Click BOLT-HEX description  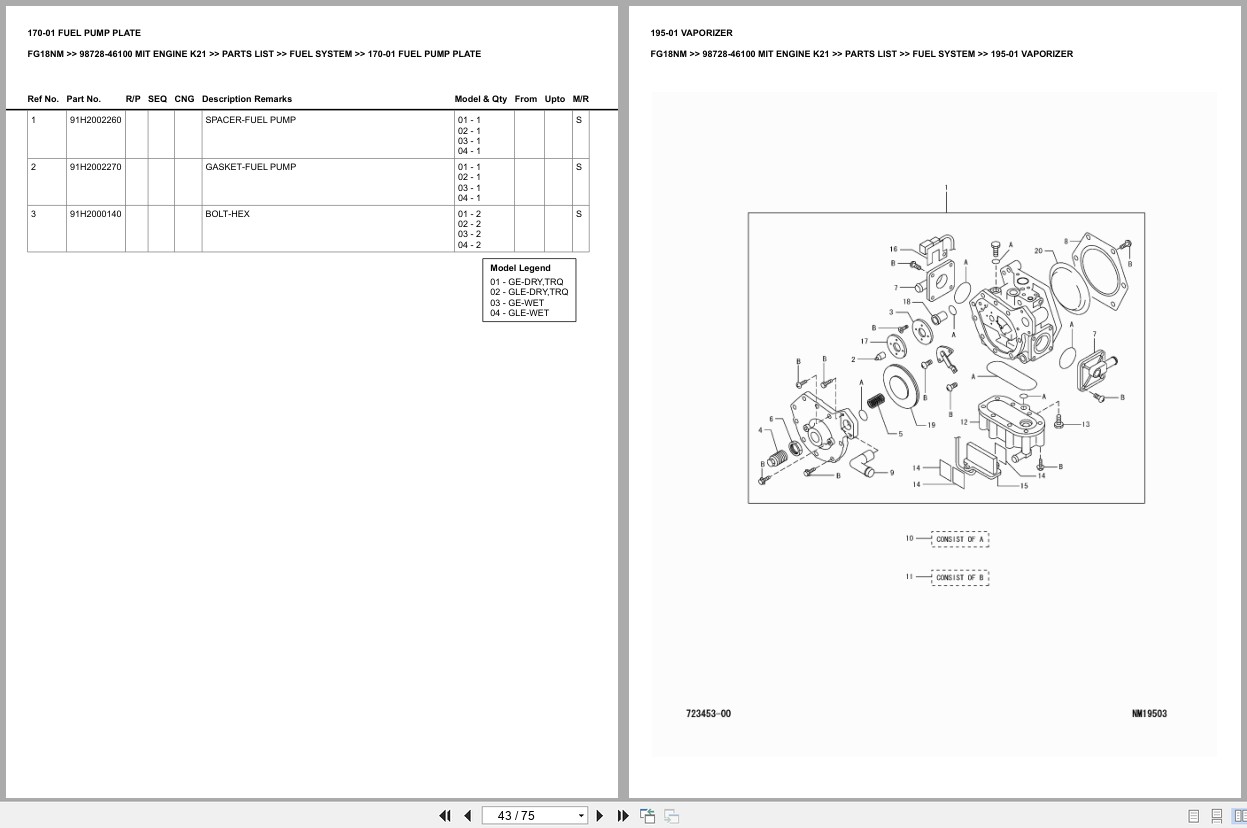point(227,214)
